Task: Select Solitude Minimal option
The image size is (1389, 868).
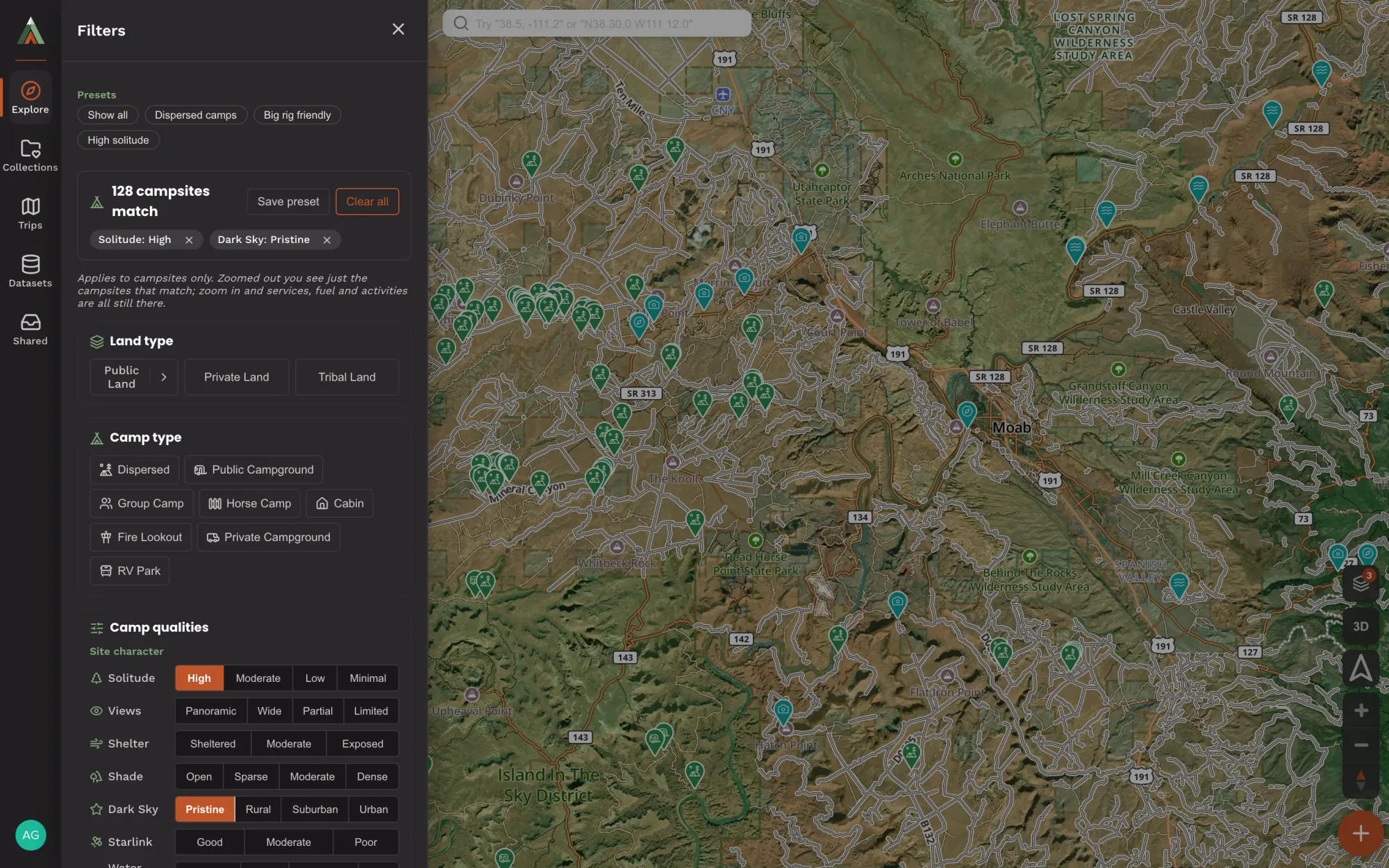Action: [x=368, y=678]
